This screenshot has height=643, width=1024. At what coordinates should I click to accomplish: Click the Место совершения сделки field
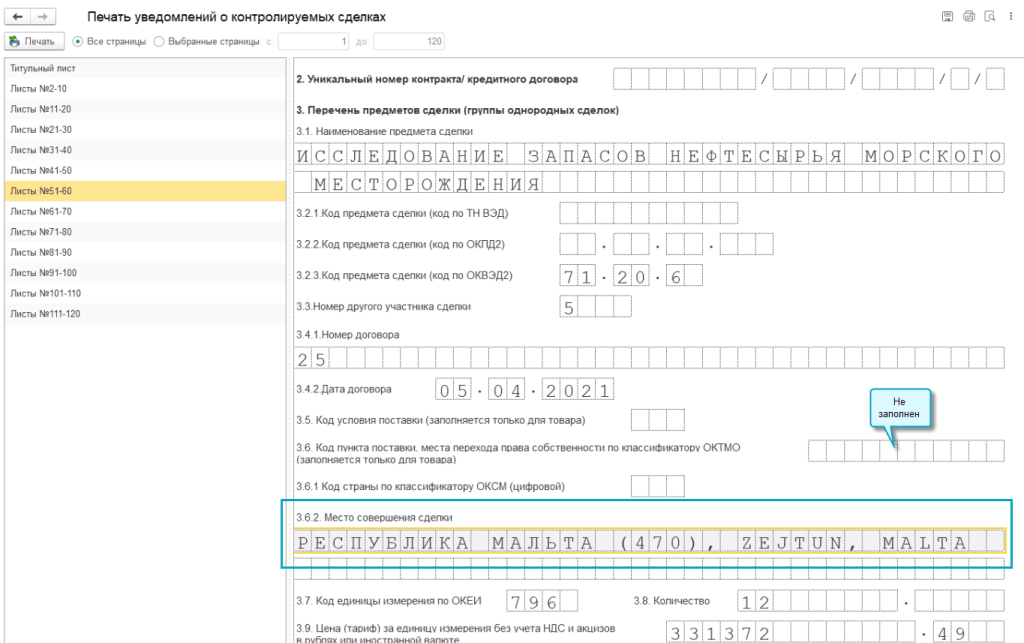tap(648, 543)
